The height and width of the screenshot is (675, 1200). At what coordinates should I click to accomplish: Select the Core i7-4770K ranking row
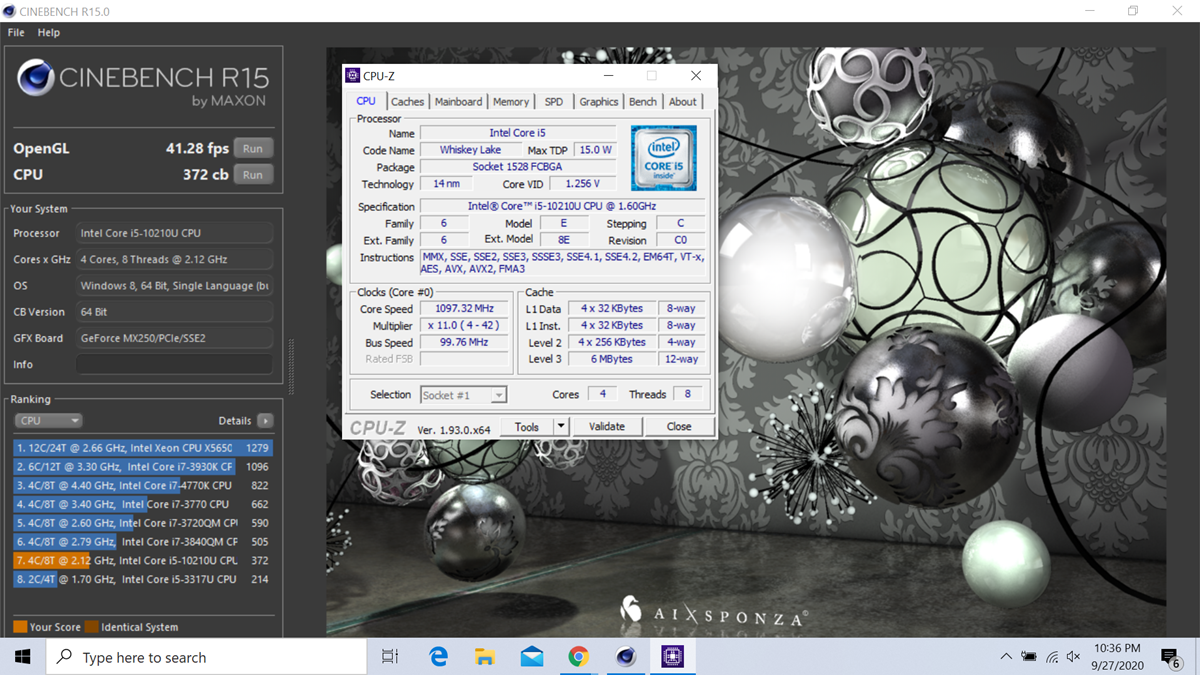(x=143, y=486)
